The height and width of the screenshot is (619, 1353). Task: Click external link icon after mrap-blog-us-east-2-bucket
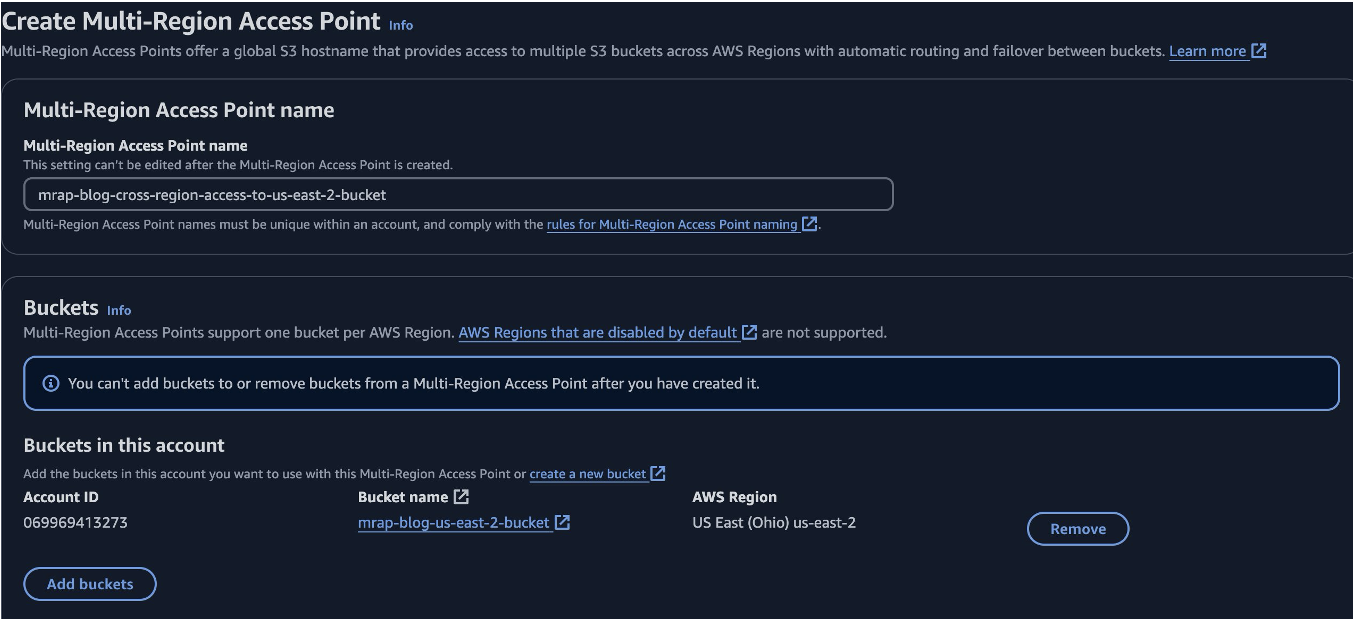point(562,522)
